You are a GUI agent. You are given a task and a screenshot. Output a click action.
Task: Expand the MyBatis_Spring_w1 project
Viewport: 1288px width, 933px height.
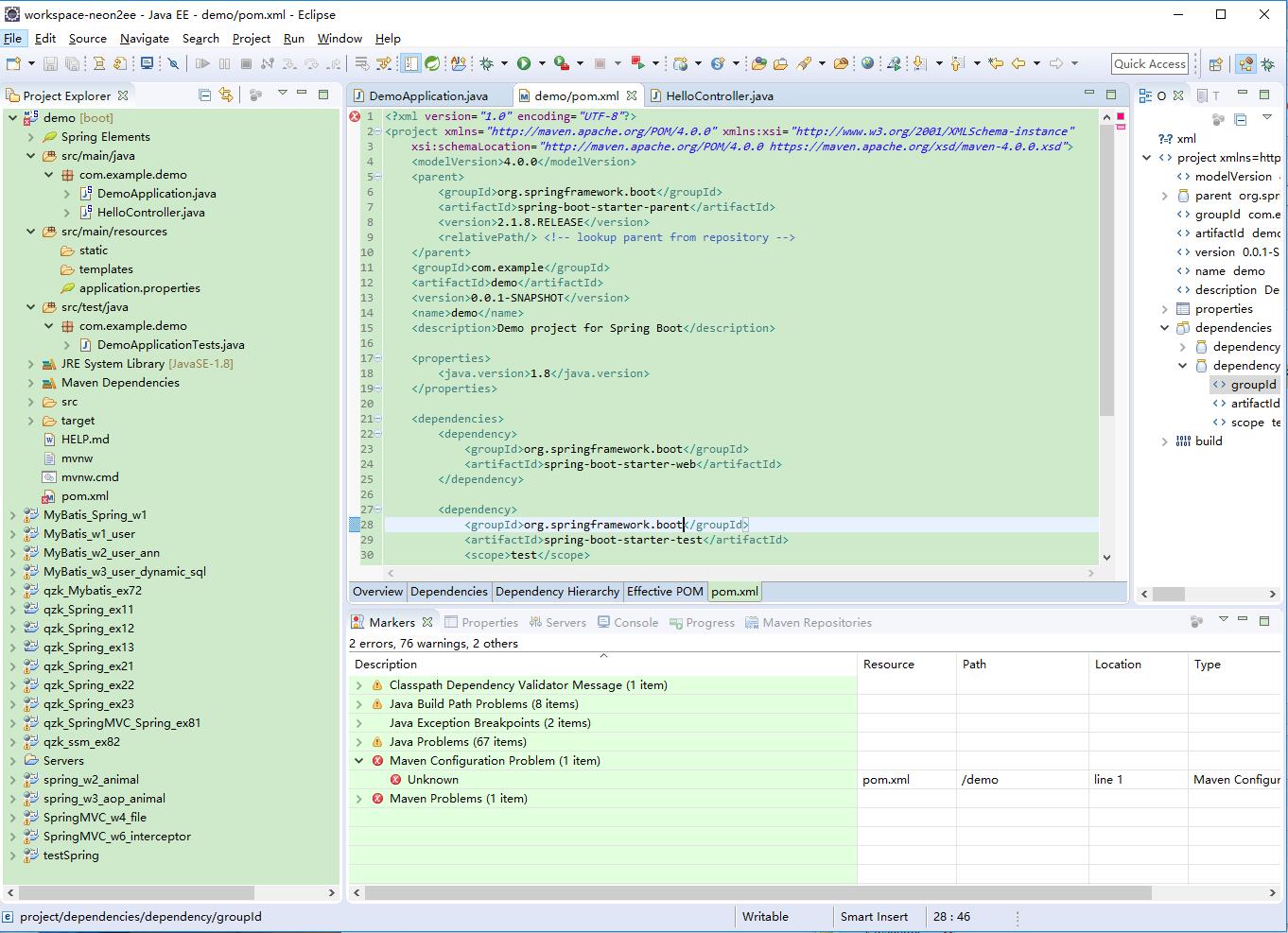(x=12, y=515)
